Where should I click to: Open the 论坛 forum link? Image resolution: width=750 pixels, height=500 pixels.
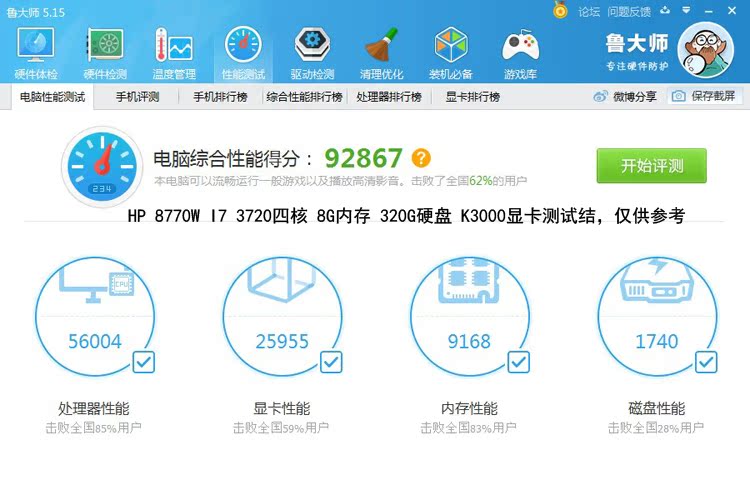point(589,11)
